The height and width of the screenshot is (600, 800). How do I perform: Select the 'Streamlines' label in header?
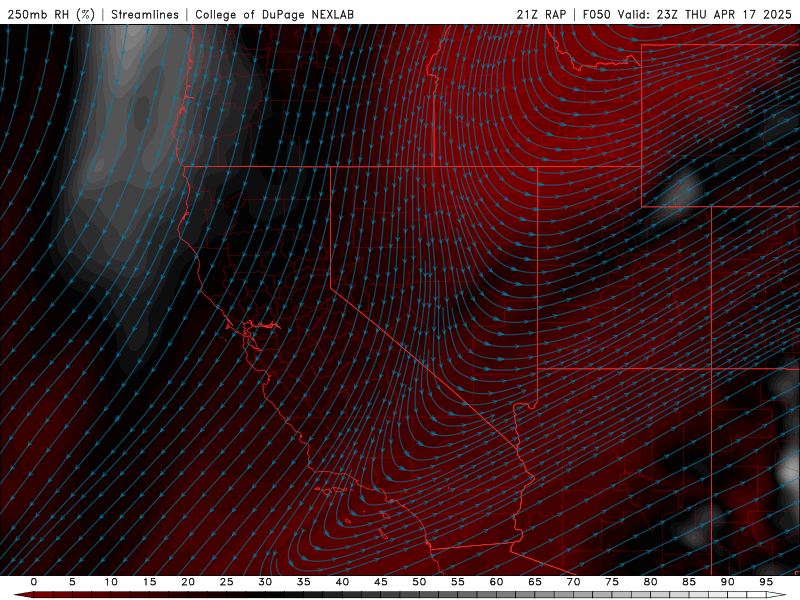pyautogui.click(x=145, y=14)
